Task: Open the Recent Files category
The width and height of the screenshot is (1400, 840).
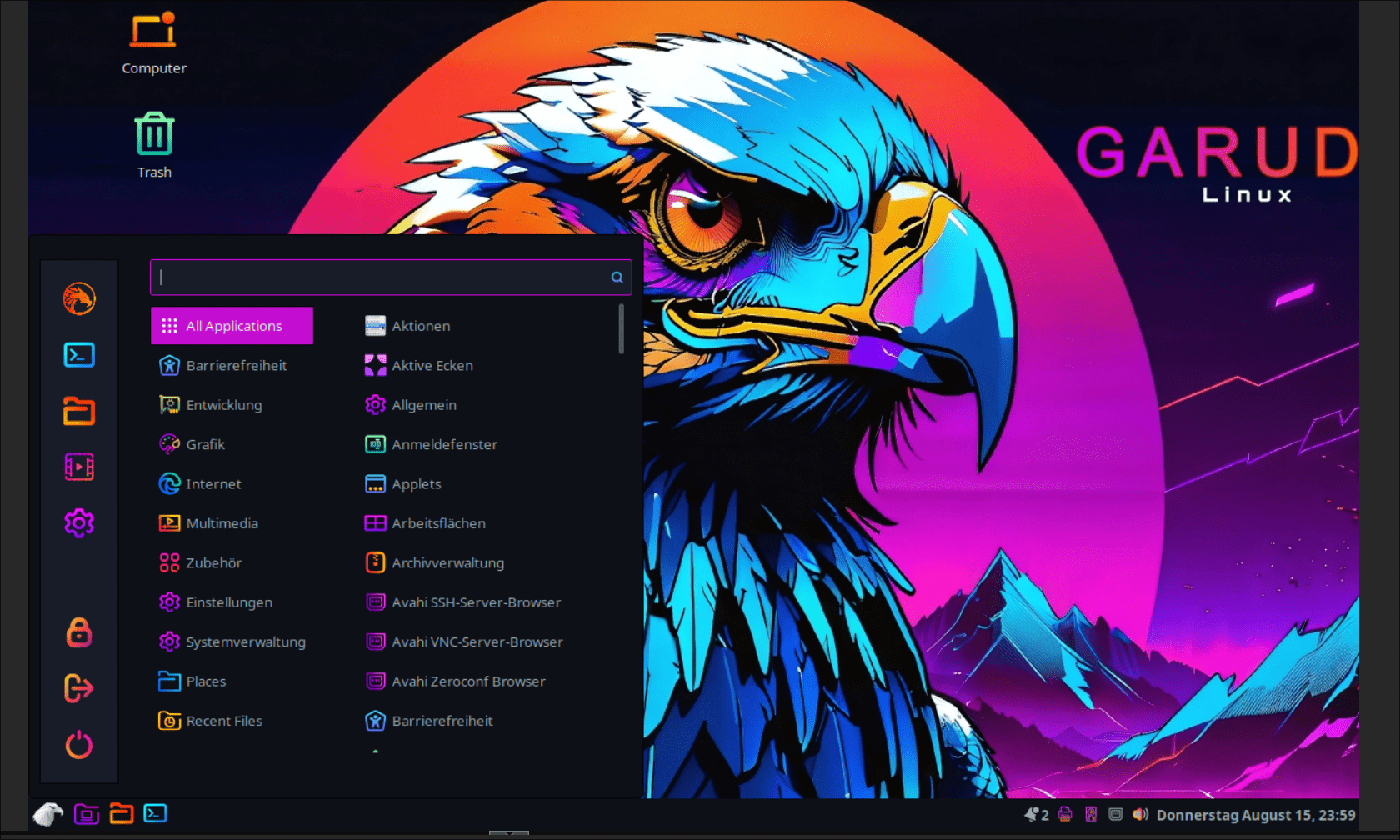Action: [232, 721]
